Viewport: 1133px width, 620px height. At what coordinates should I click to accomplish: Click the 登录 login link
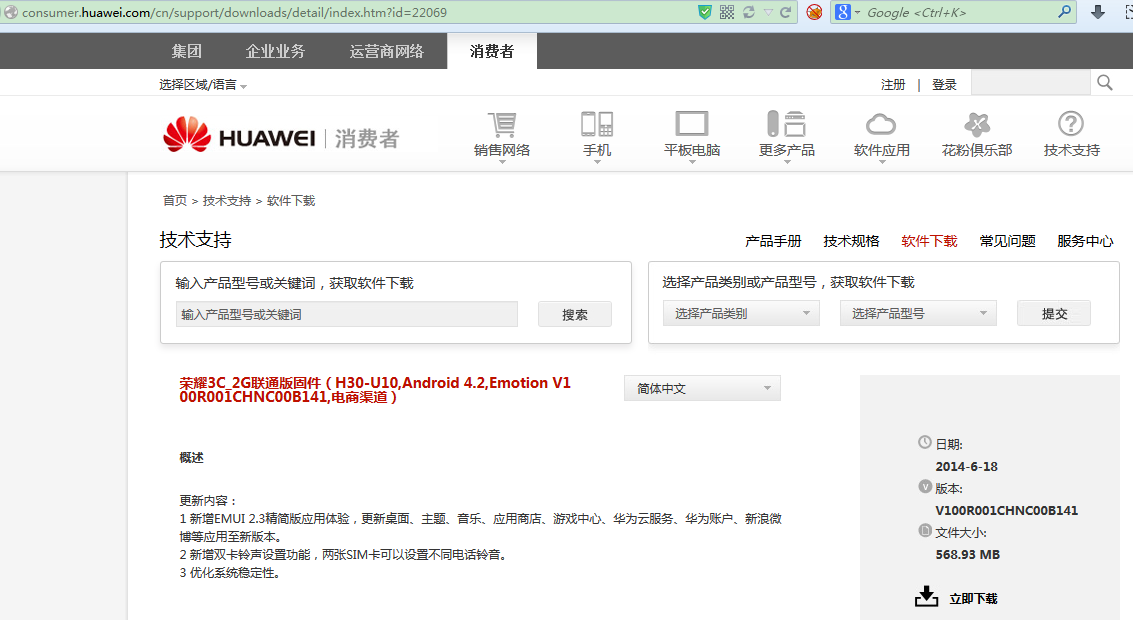(x=944, y=85)
